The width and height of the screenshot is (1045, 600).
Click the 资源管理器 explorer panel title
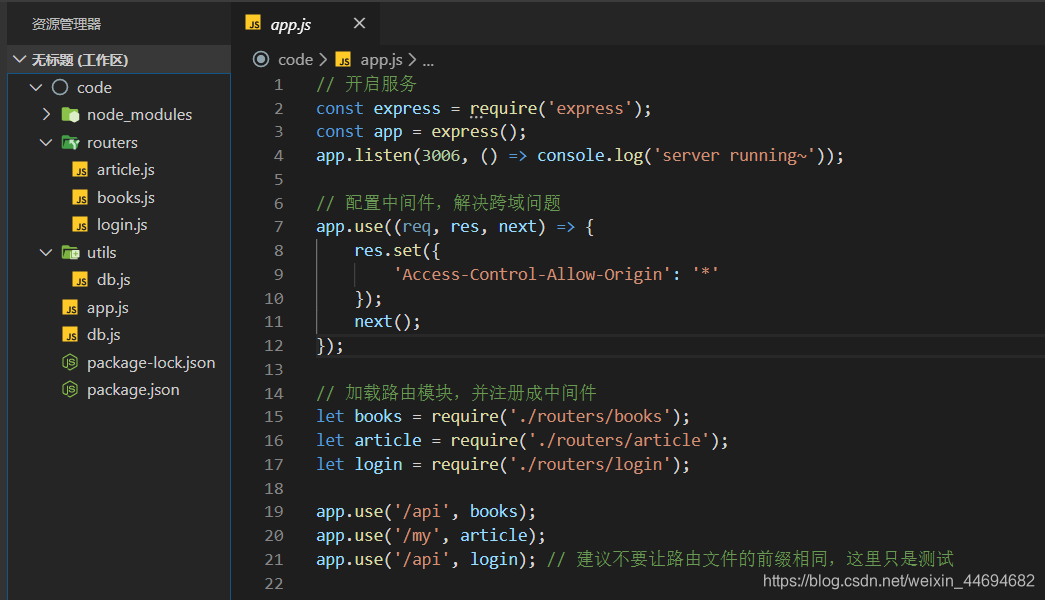pyautogui.click(x=66, y=24)
